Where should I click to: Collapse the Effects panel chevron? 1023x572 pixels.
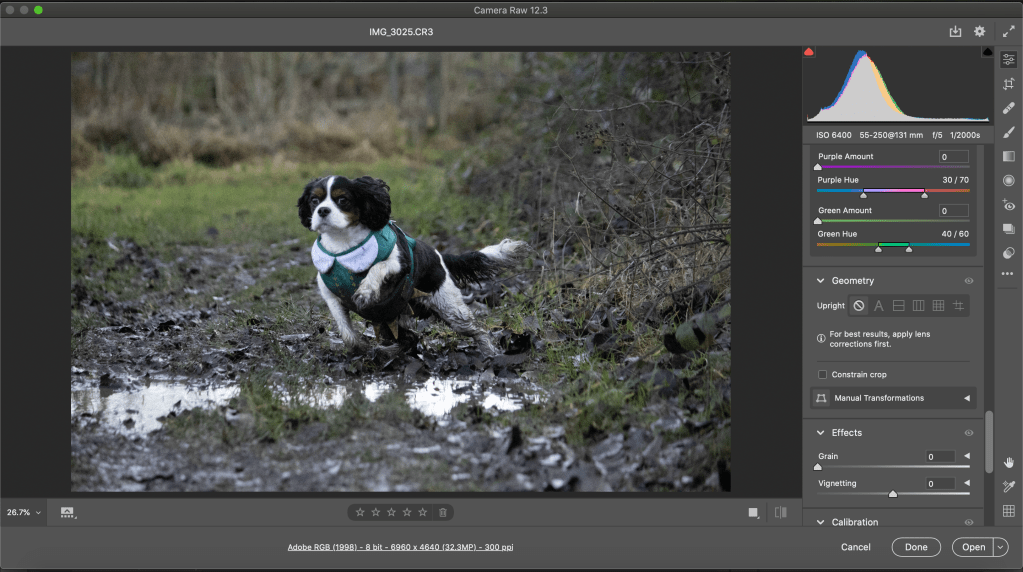pyautogui.click(x=821, y=433)
